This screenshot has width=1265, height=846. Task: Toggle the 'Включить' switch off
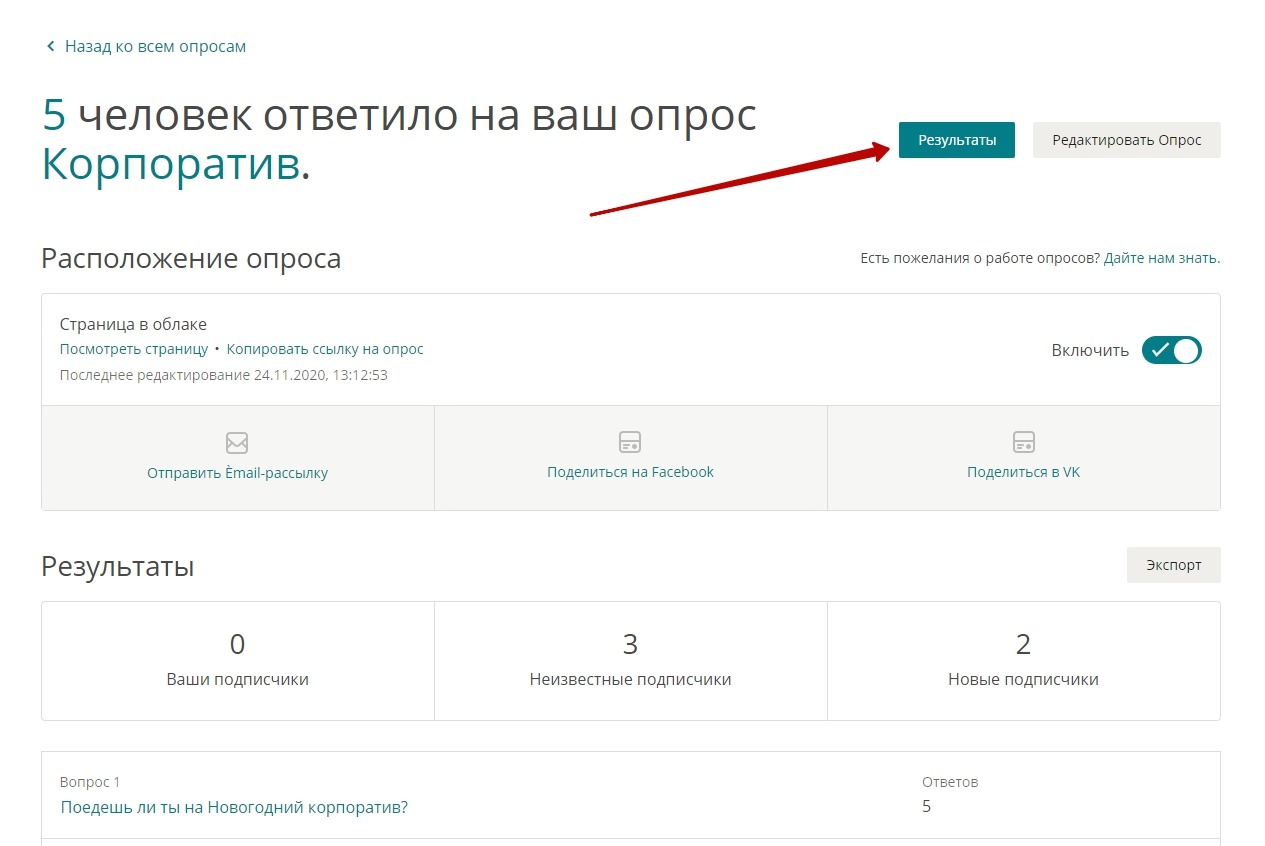click(1171, 350)
